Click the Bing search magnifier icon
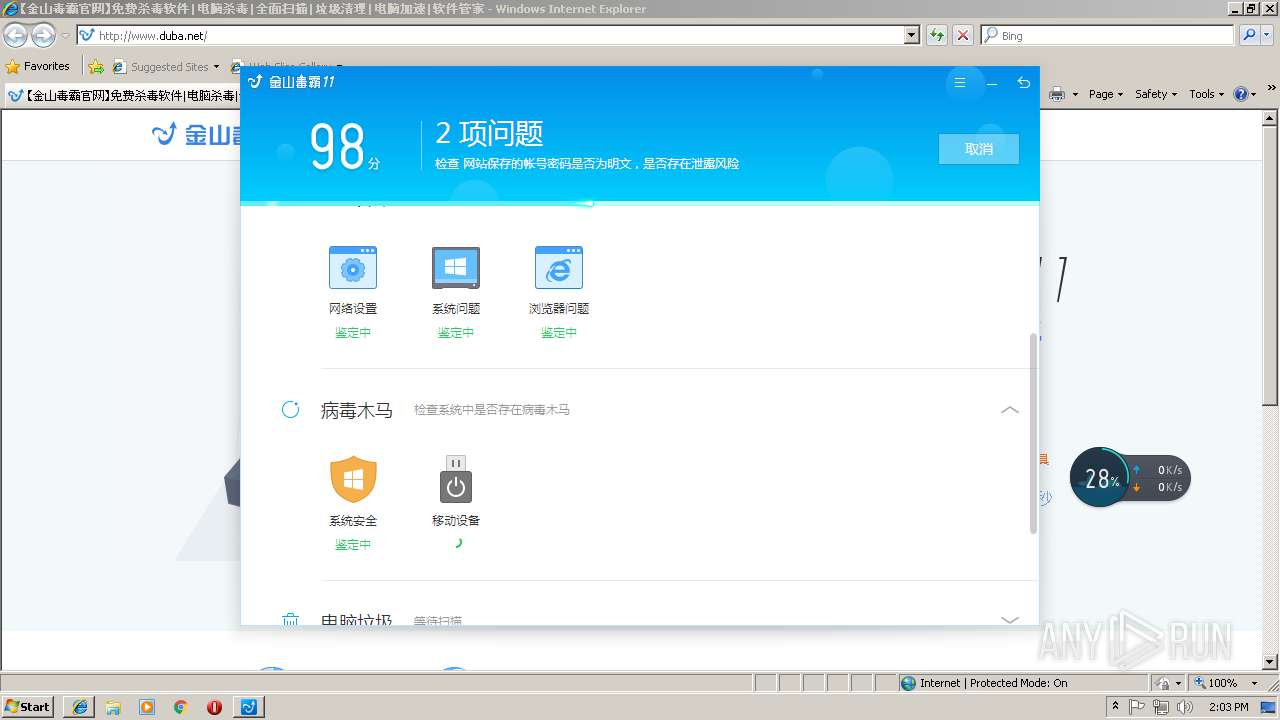 [1248, 35]
